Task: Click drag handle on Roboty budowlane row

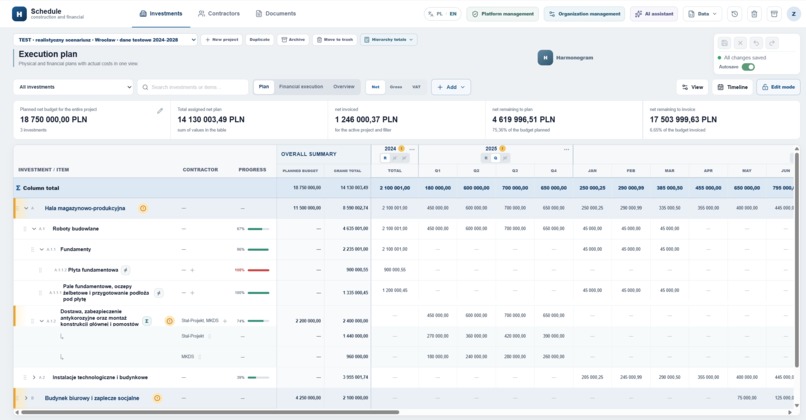Action: (25, 229)
